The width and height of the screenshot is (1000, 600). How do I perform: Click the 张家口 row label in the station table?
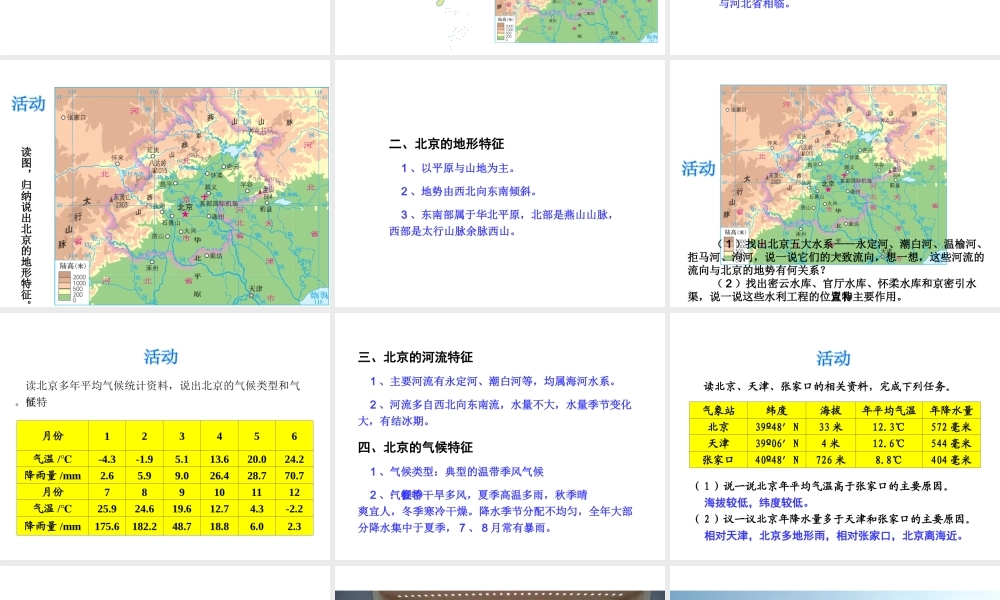pos(719,460)
